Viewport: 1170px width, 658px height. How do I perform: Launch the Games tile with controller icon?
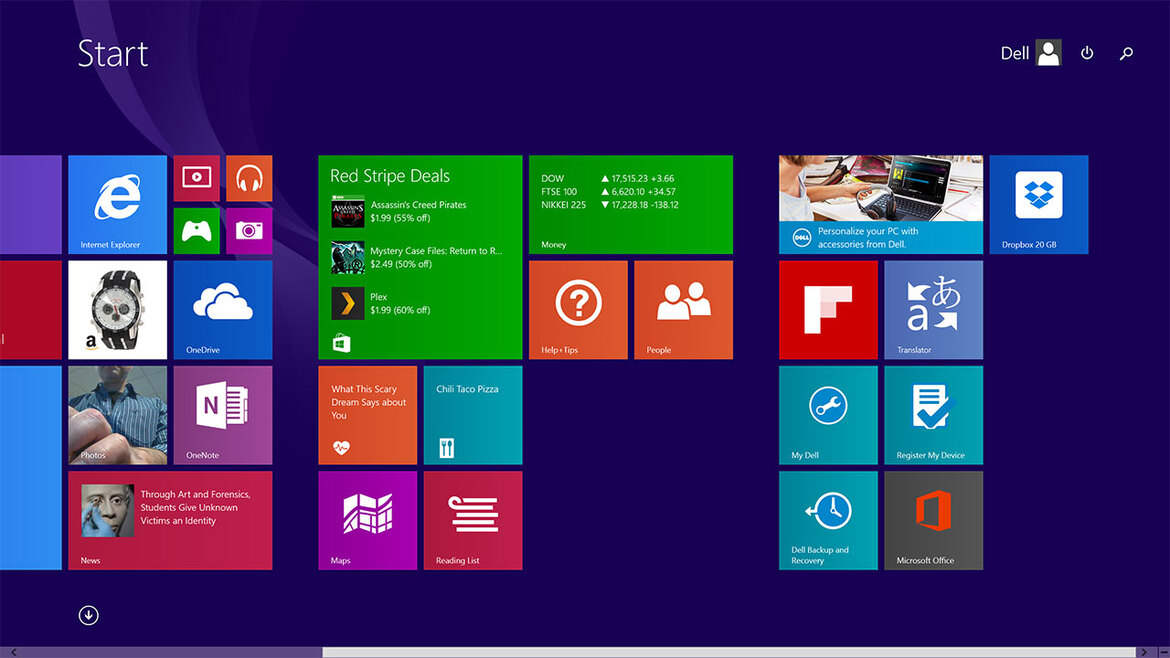coord(196,231)
